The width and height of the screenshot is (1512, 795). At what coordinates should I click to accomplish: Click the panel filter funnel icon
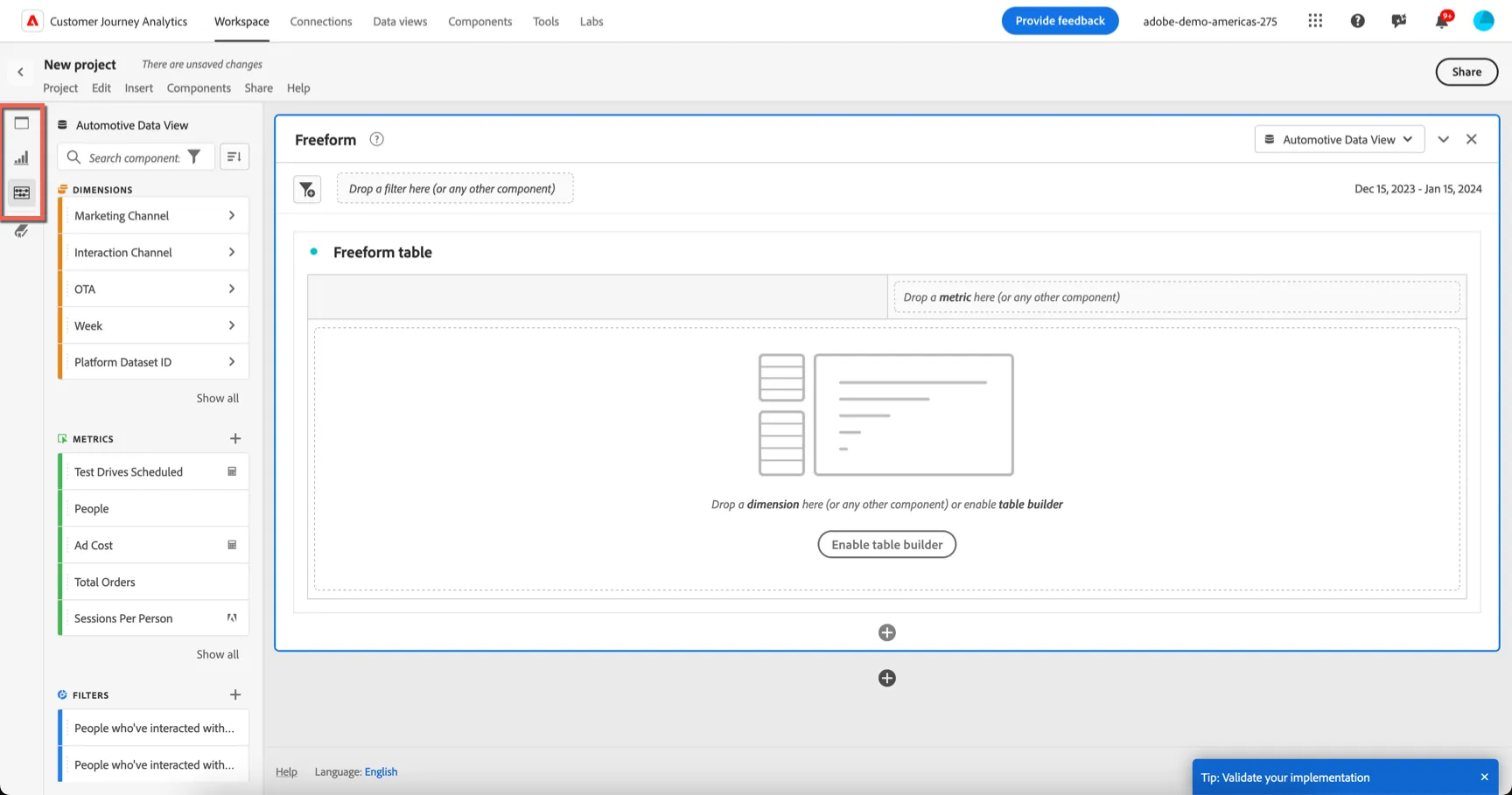(x=307, y=189)
